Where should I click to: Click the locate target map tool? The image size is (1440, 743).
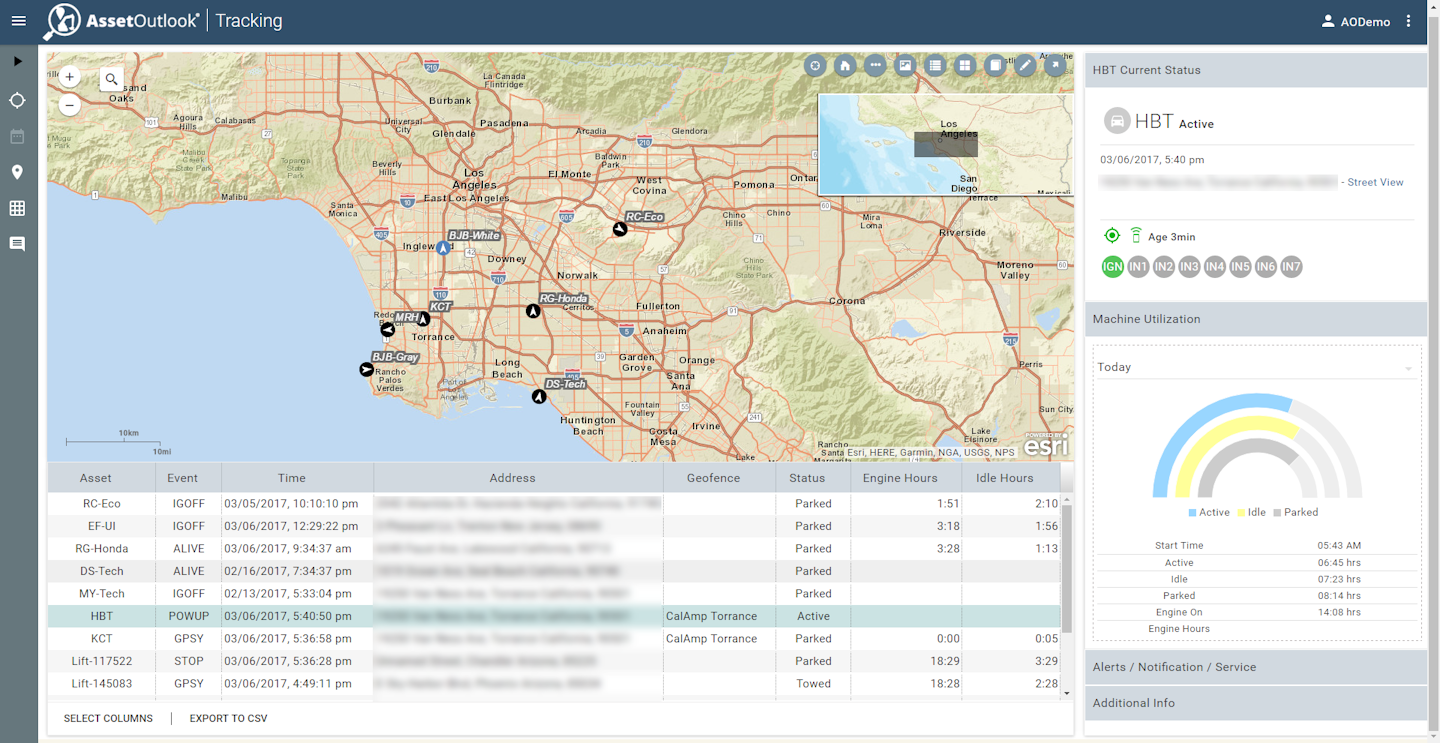pos(815,66)
